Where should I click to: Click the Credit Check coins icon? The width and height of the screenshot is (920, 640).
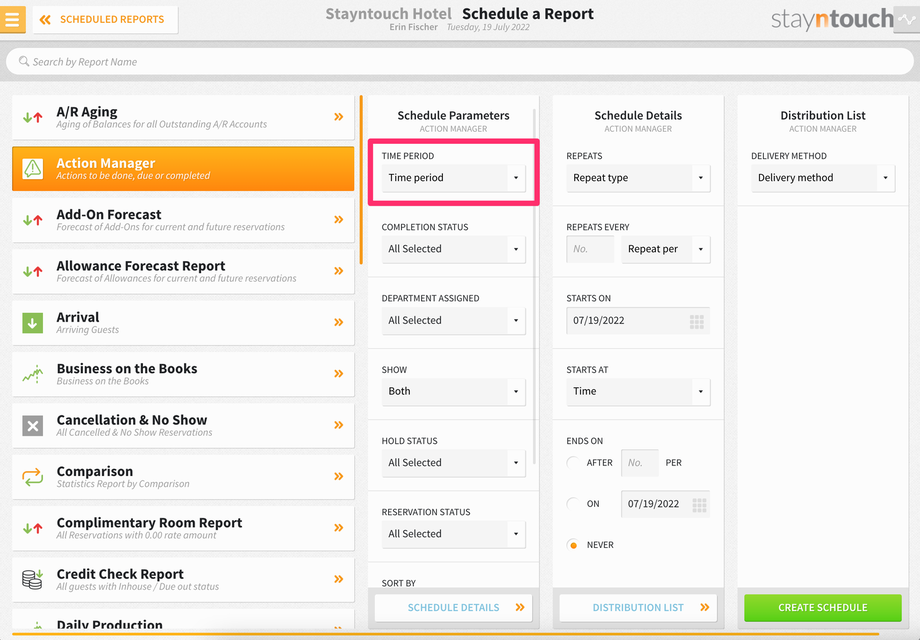[33, 579]
